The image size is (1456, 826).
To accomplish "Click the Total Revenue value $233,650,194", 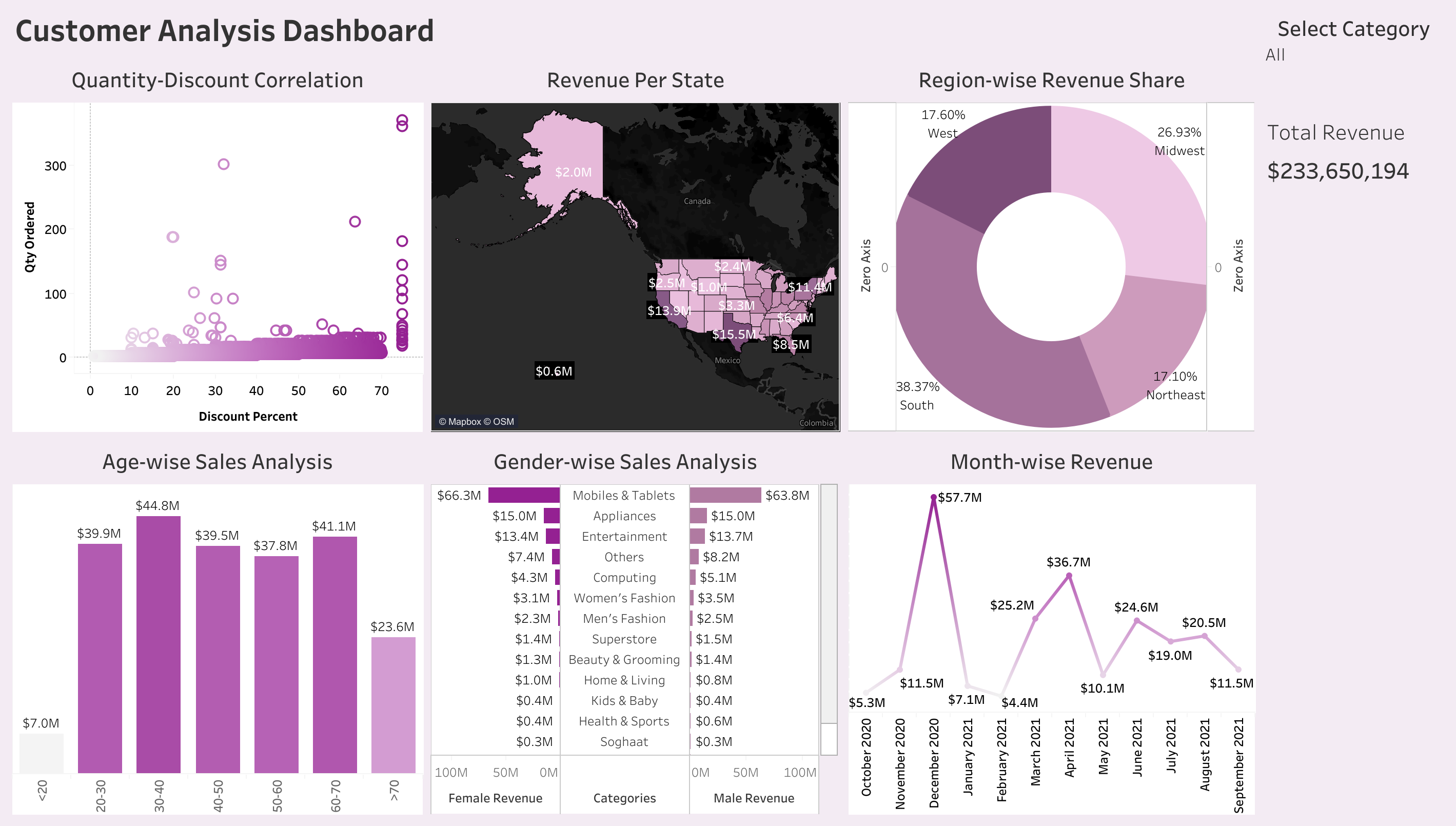I will tap(1337, 171).
